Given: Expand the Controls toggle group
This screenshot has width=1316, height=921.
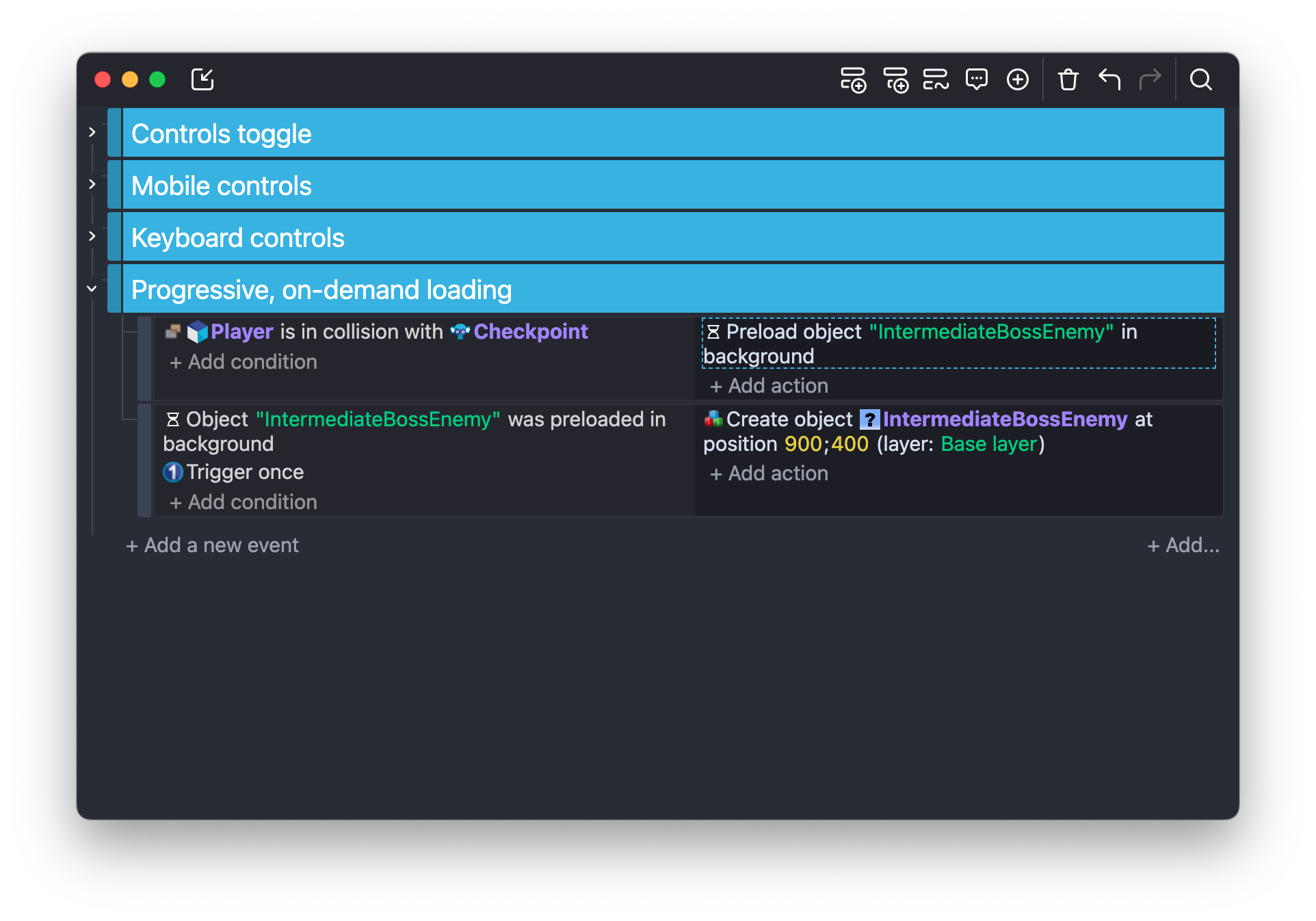Looking at the screenshot, I should coord(92,132).
